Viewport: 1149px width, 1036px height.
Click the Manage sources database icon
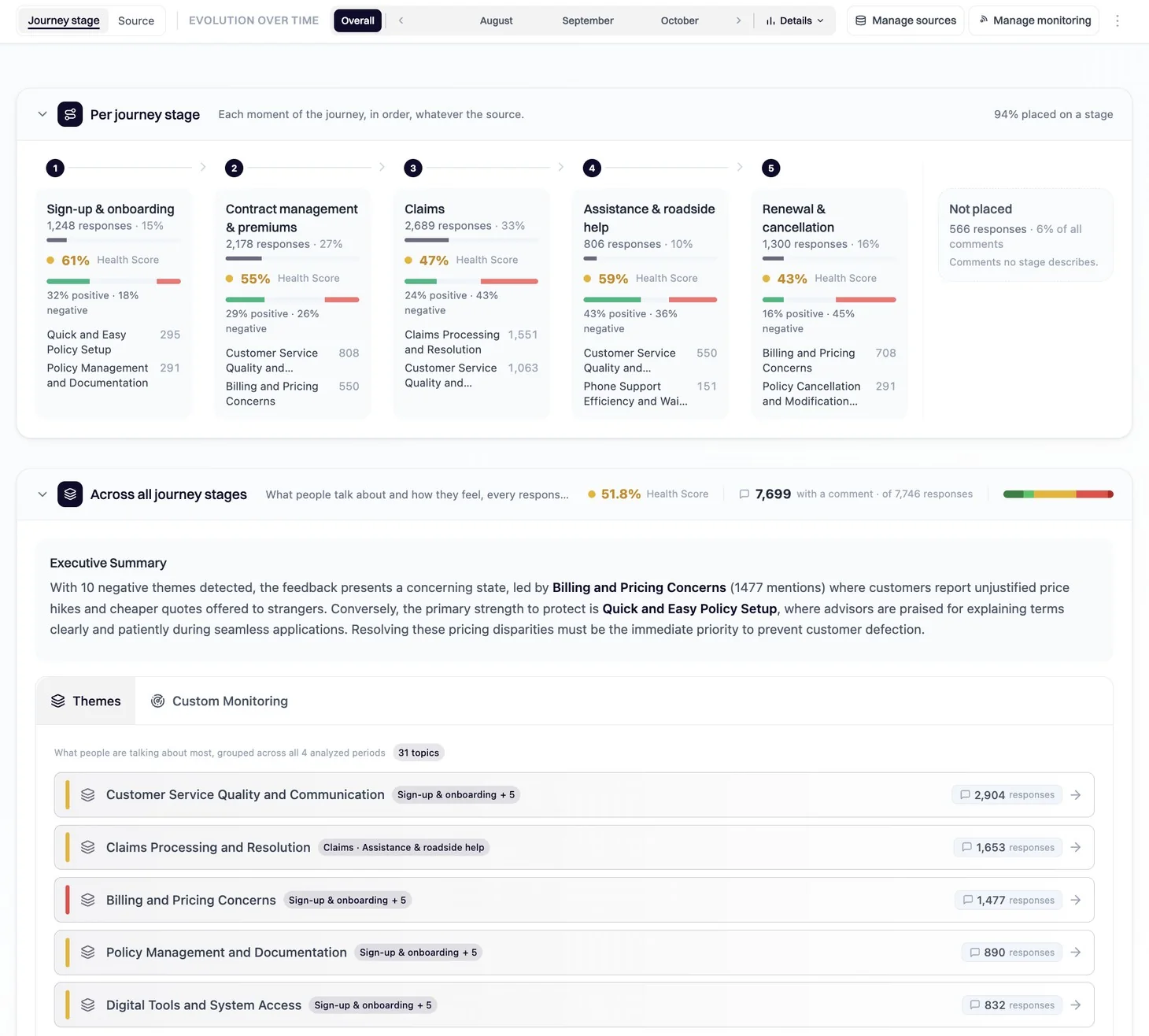861,20
